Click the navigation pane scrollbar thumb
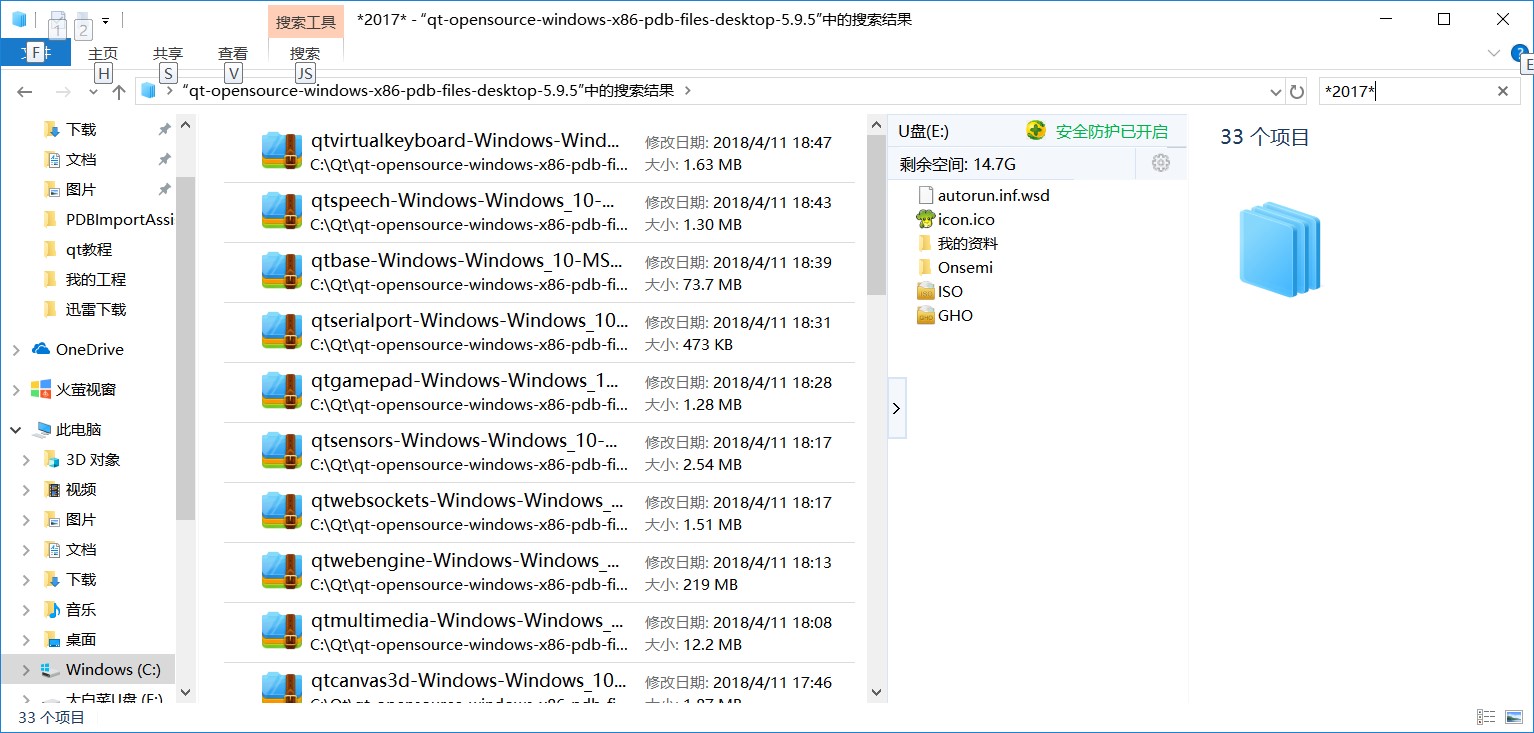1534x733 pixels. [185, 347]
